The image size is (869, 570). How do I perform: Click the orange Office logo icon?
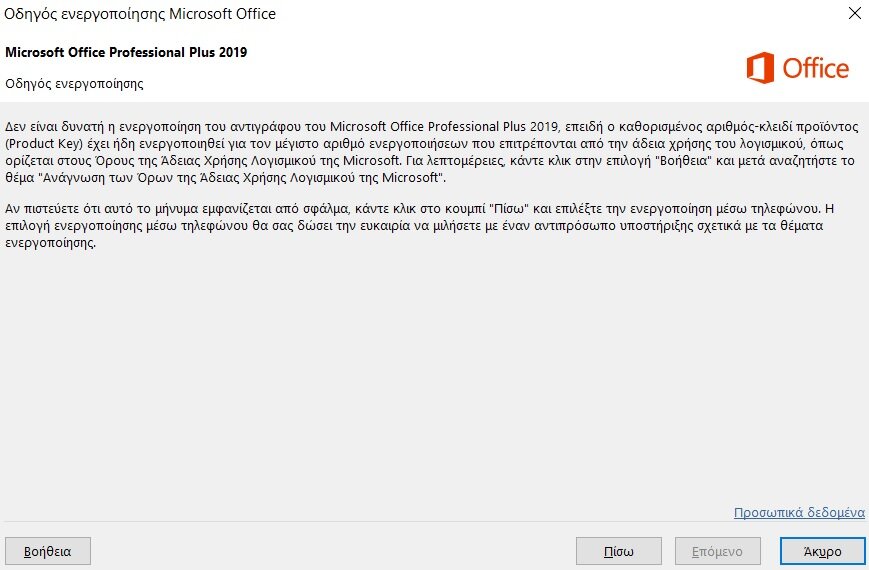(x=760, y=68)
